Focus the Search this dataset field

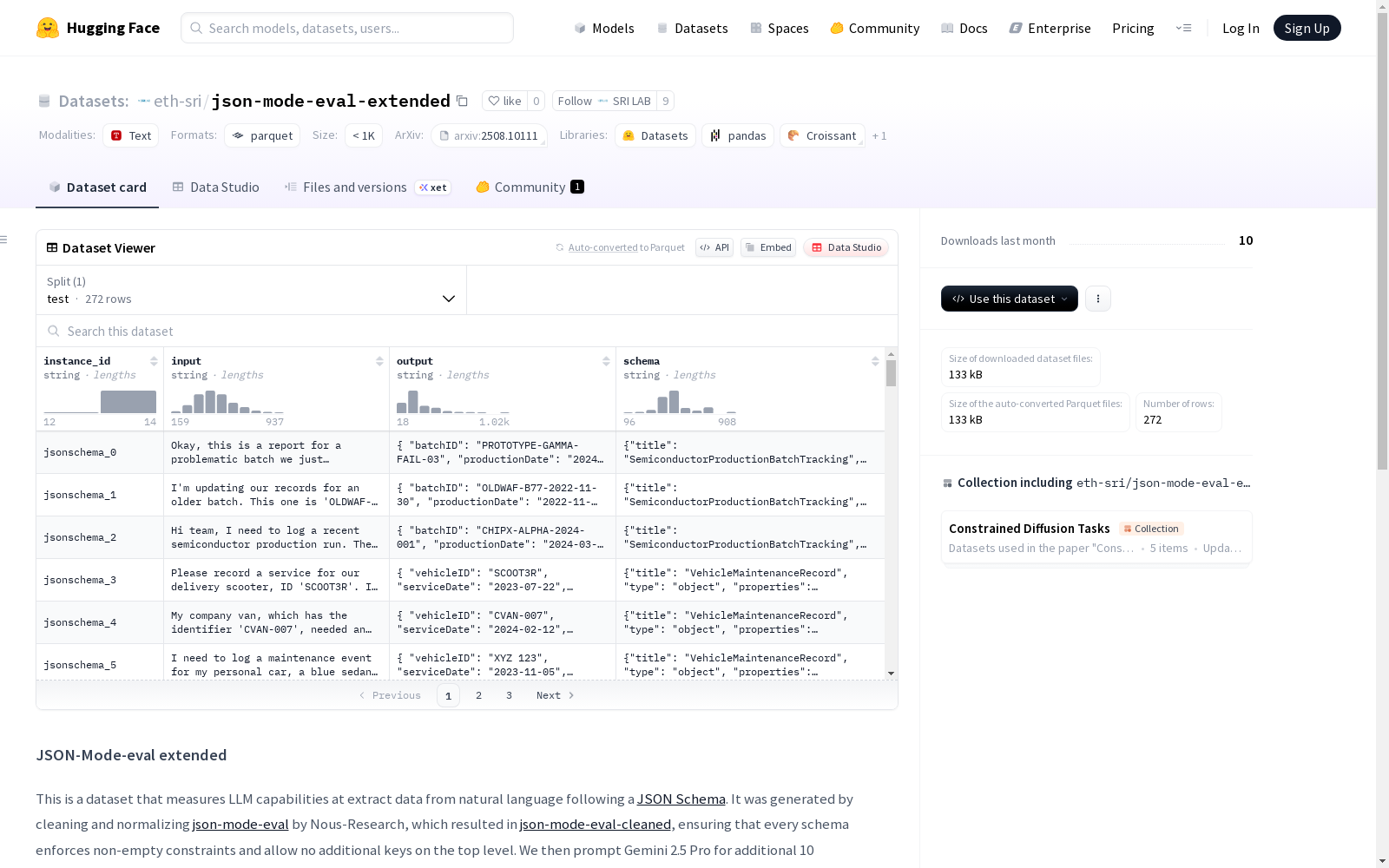[x=467, y=331]
